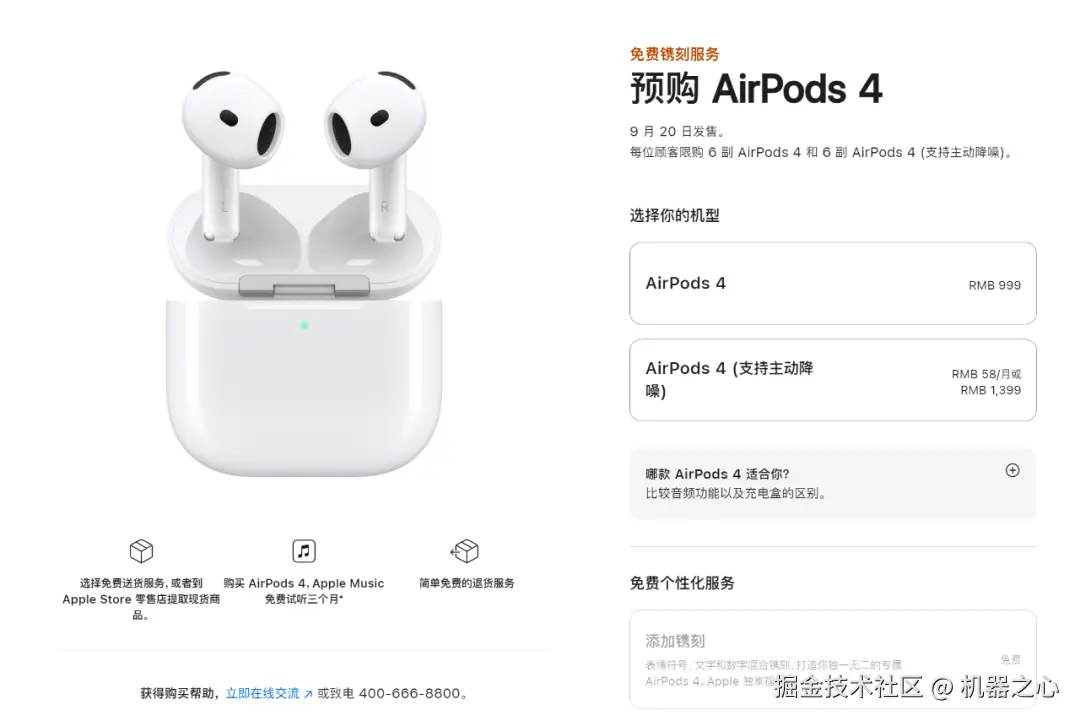Click the 免费个性化服务 section heading
1080x721 pixels.
tap(682, 583)
